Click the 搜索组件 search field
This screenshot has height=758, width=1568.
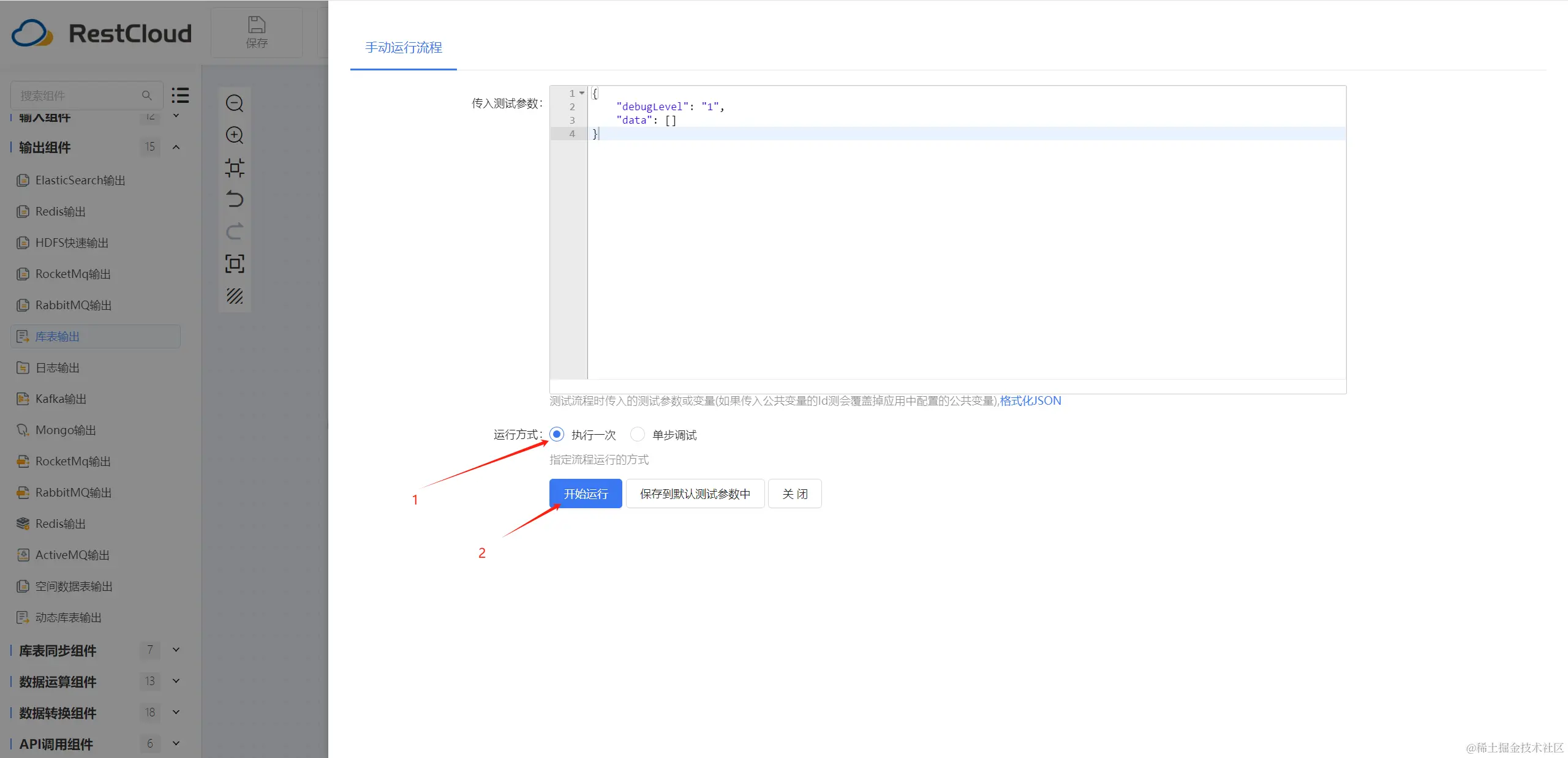pos(80,96)
